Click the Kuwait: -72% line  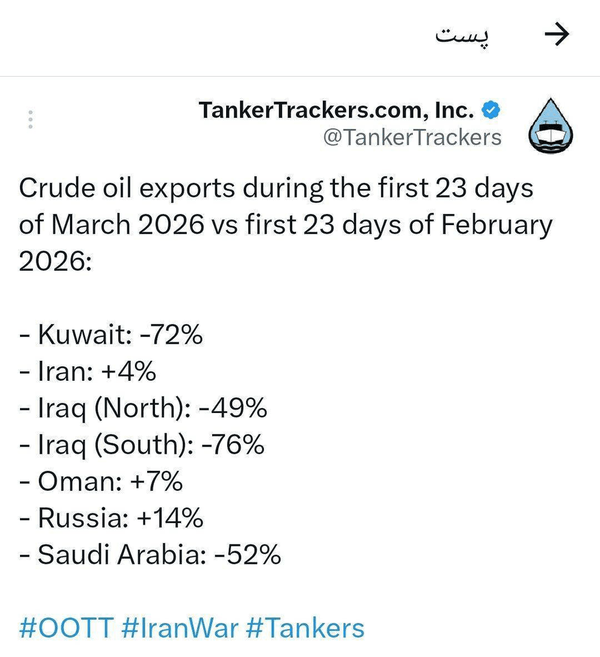point(111,334)
